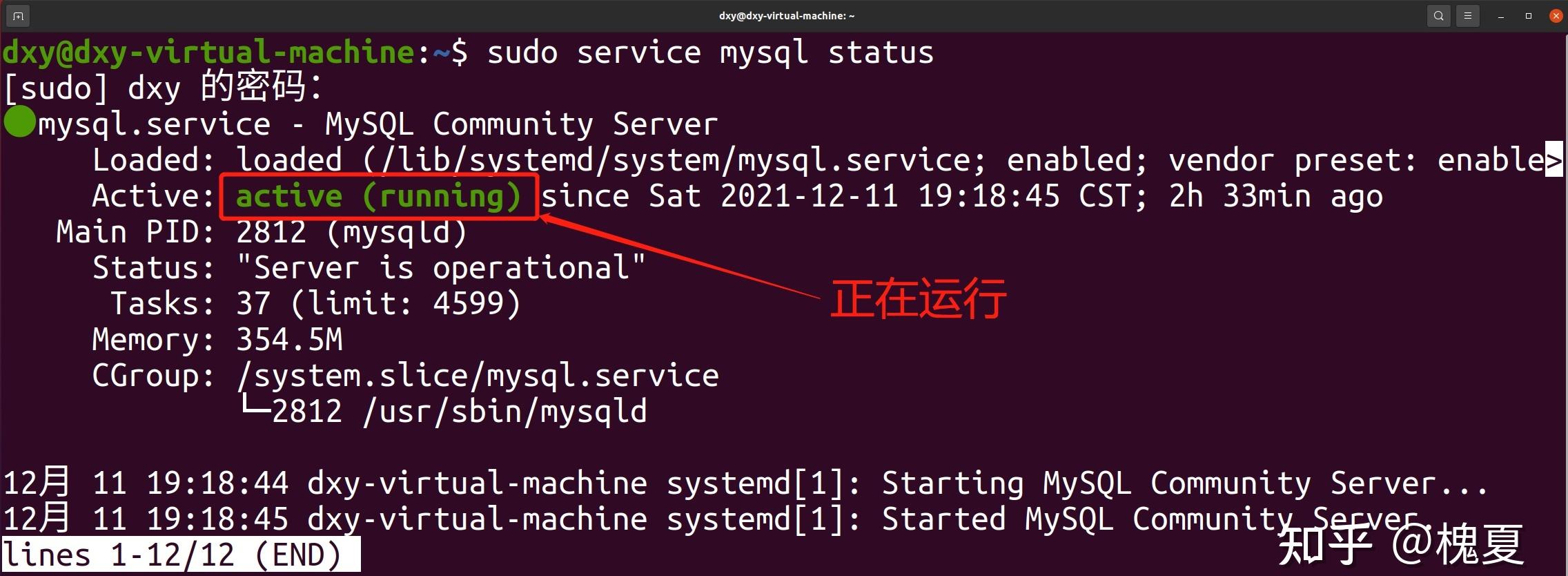
Task: Open the hamburger menu
Action: click(x=1467, y=16)
